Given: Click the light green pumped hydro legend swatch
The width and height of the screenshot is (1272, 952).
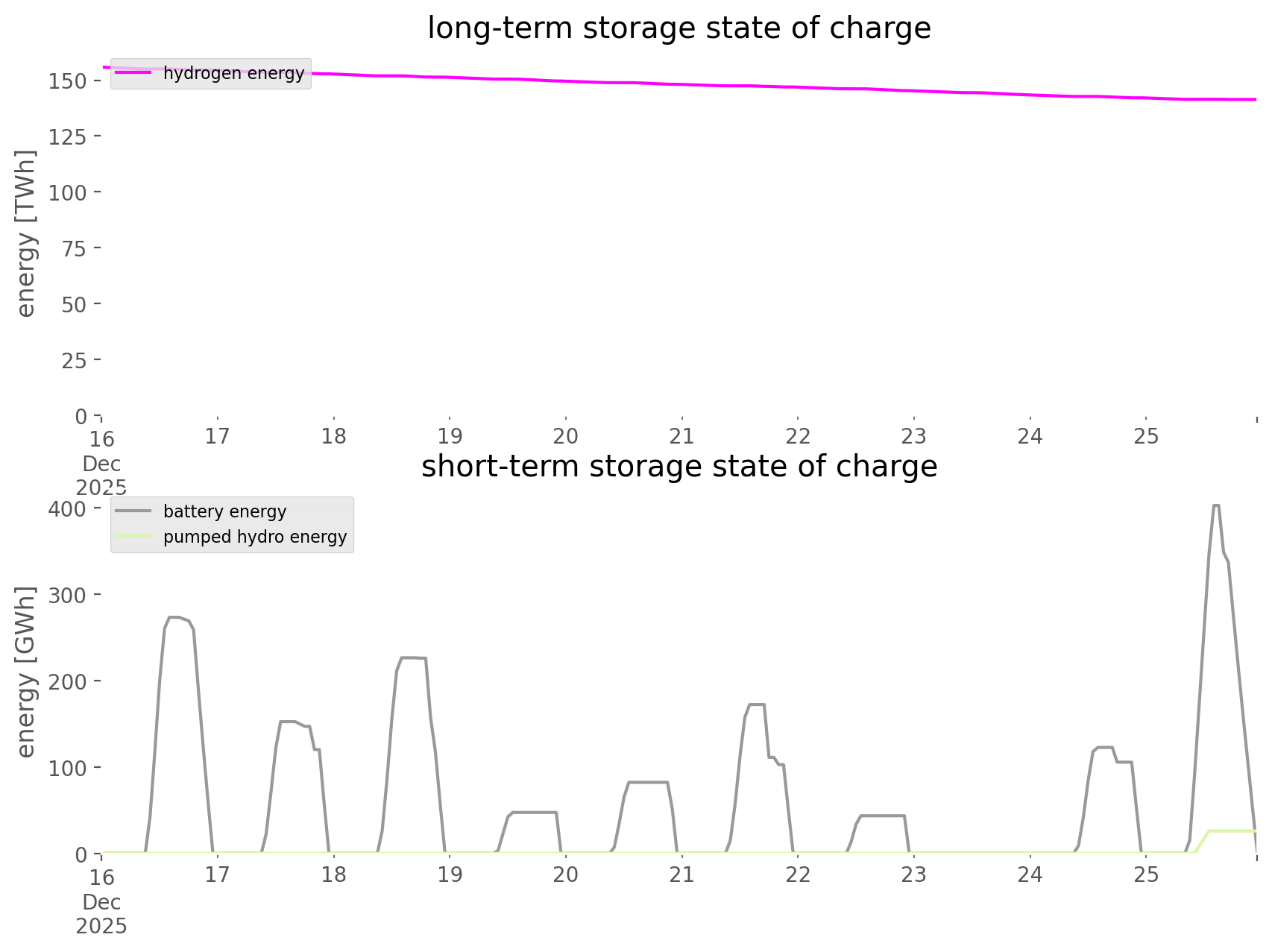Looking at the screenshot, I should click(x=133, y=537).
